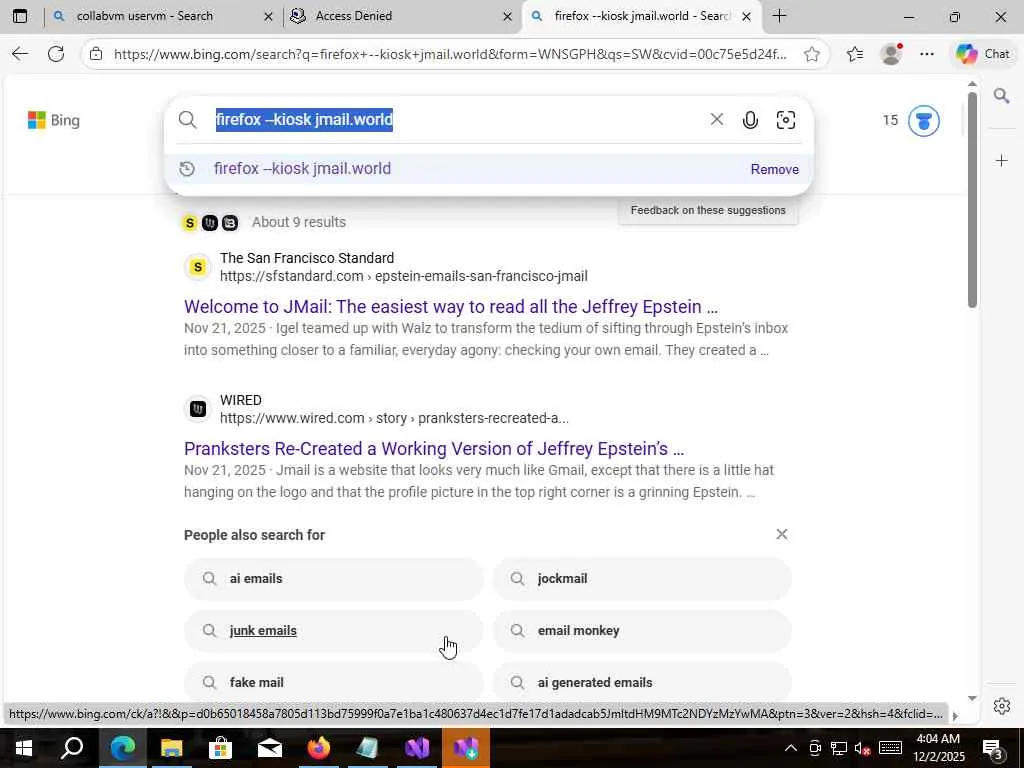The width and height of the screenshot is (1024, 768).
Task: Open the notification center icon
Action: pos(993,748)
